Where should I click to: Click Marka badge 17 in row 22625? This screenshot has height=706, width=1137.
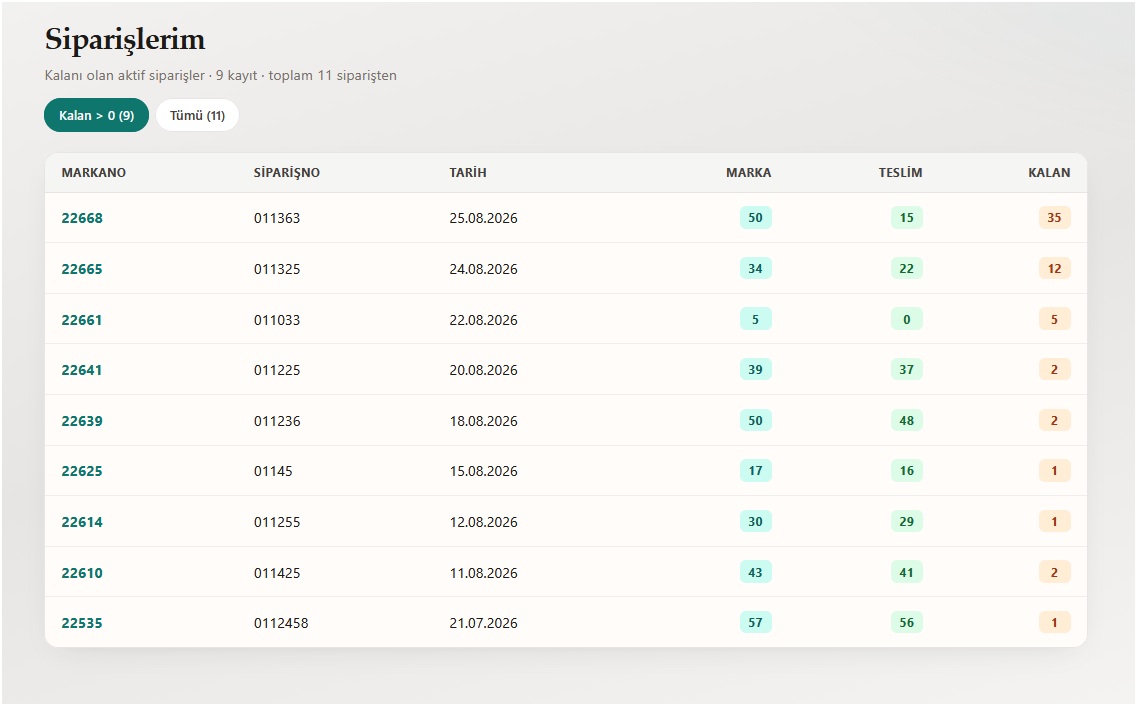coord(756,470)
